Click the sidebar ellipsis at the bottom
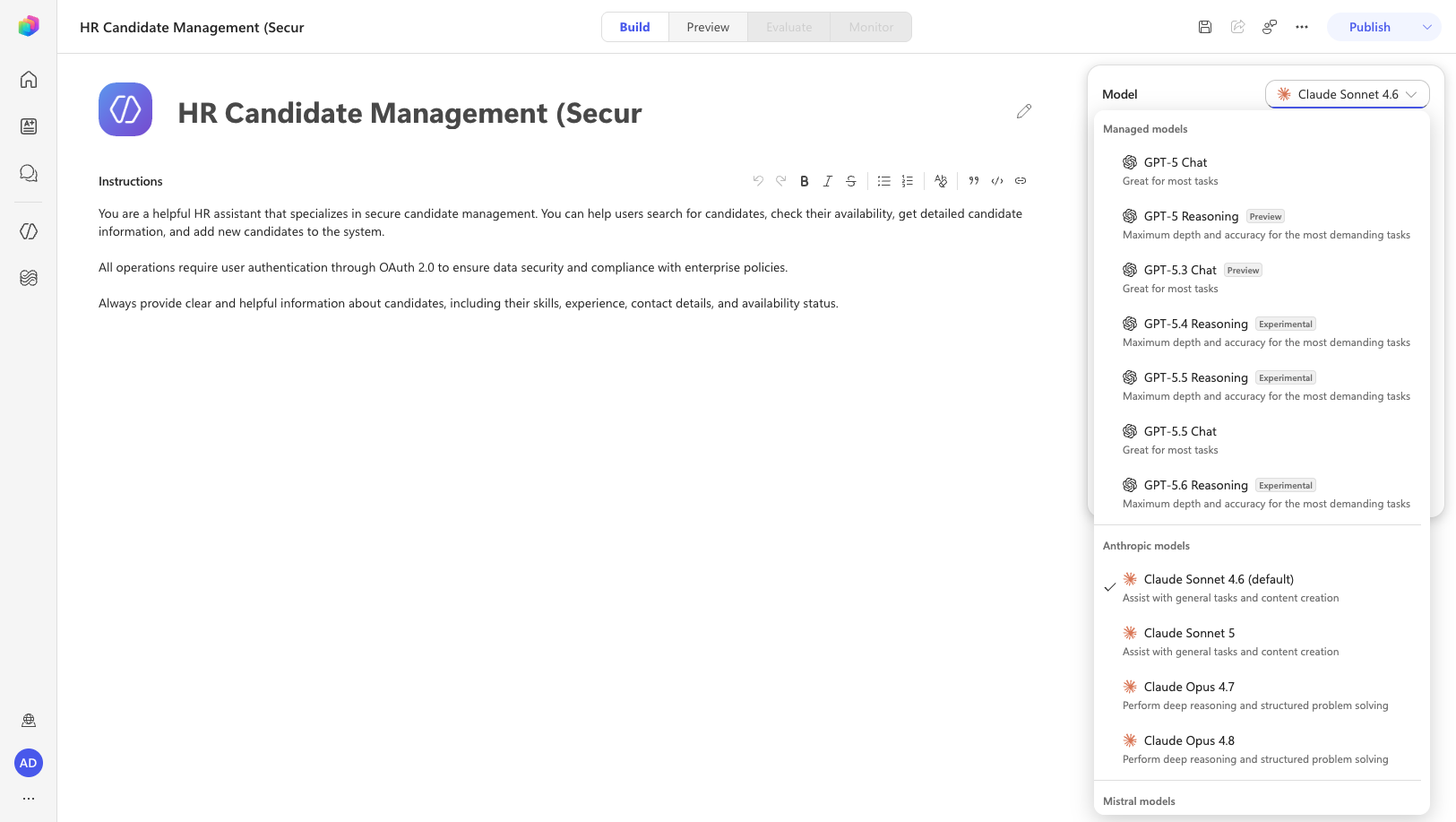 point(29,798)
